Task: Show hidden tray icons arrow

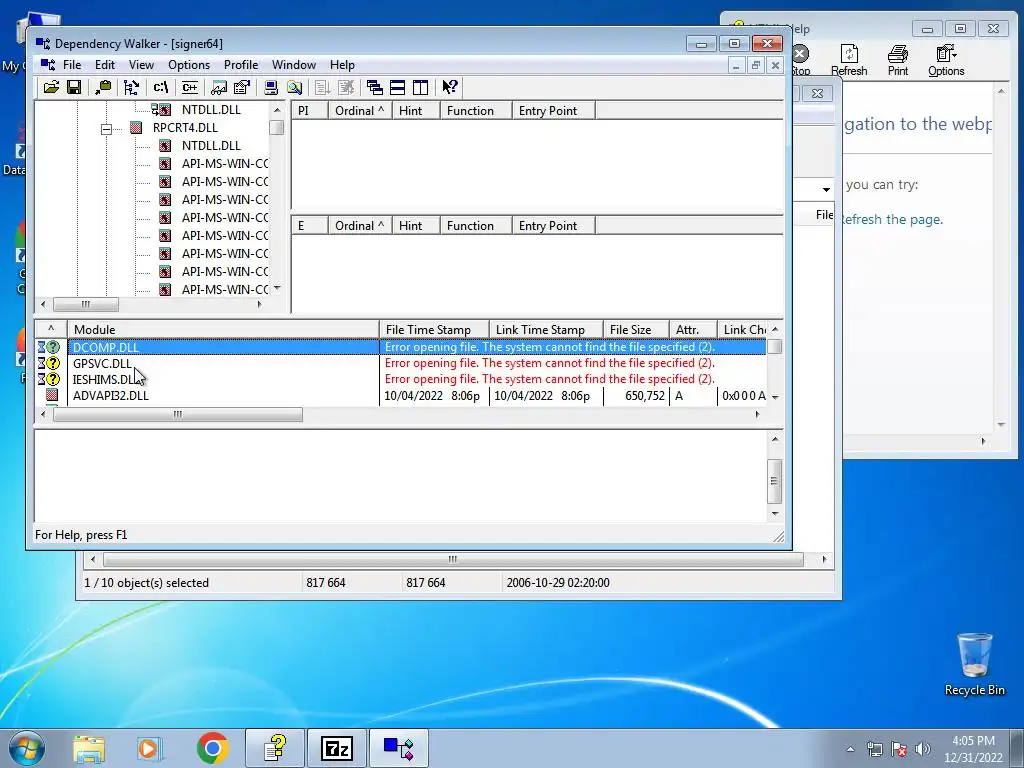Action: pos(850,749)
